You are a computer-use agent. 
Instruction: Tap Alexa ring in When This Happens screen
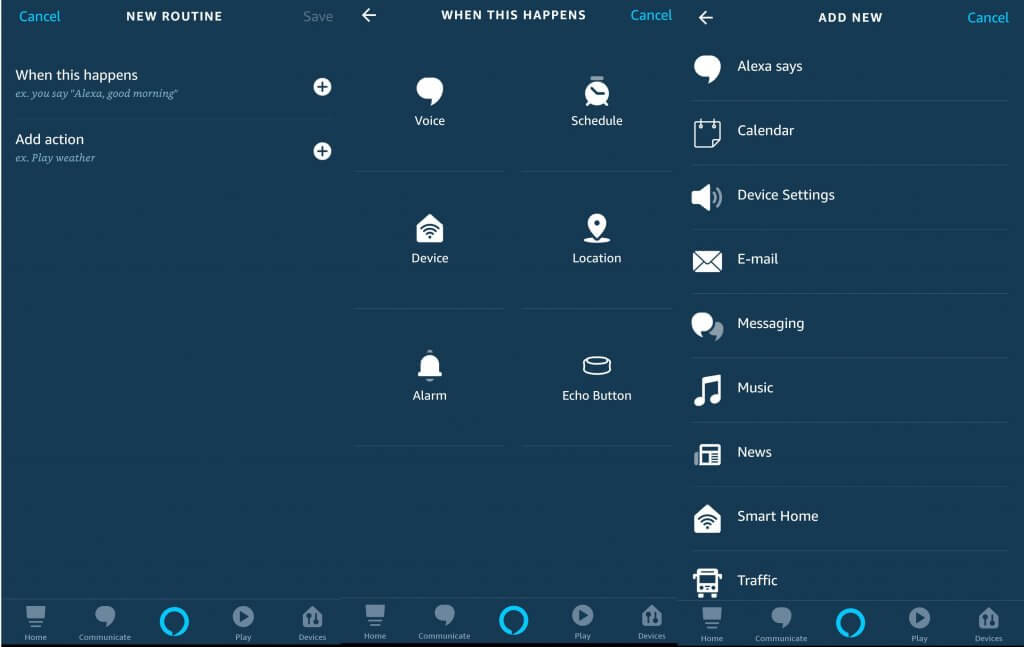tap(513, 620)
